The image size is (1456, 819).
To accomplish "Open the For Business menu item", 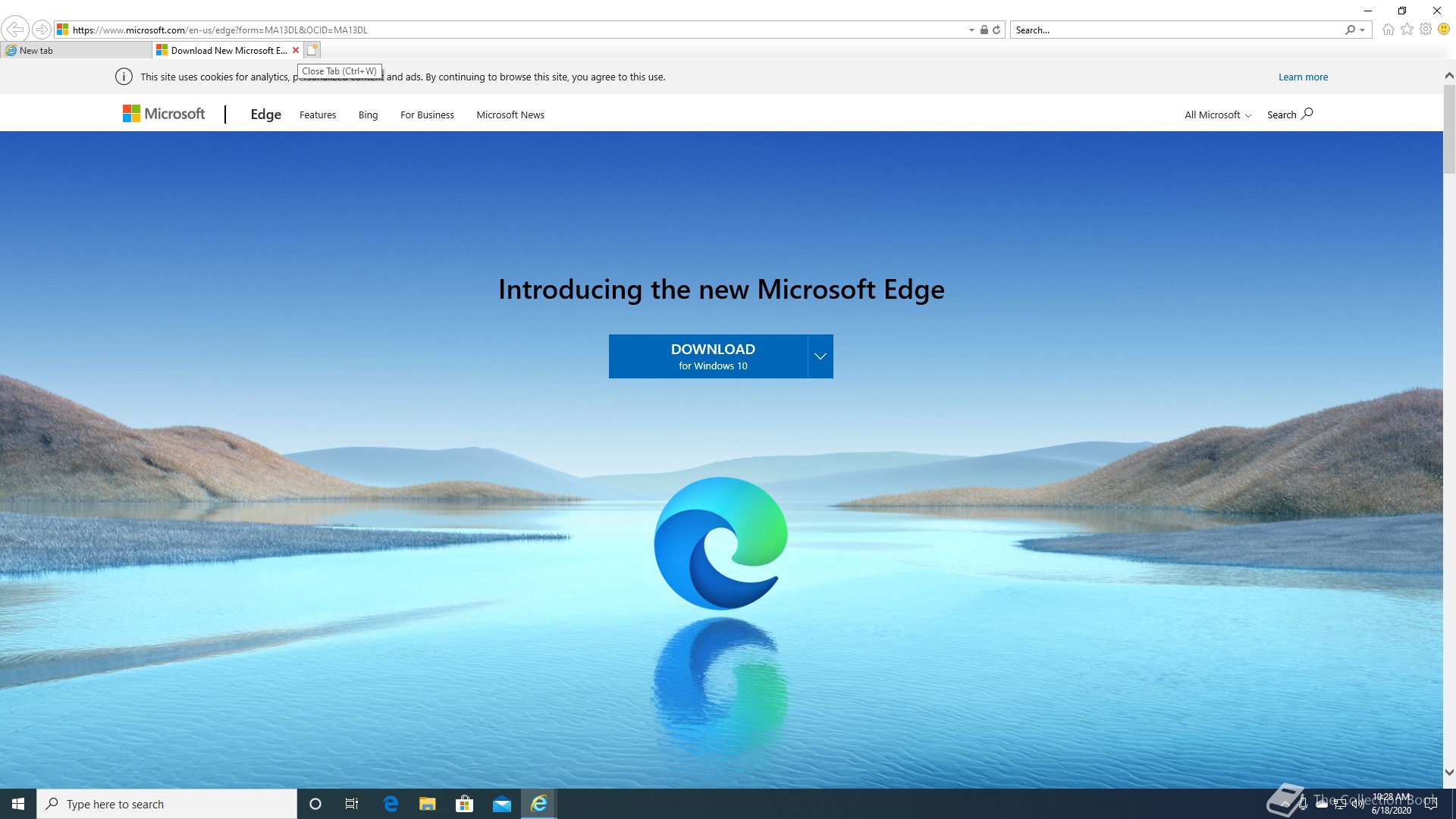I will [x=427, y=115].
